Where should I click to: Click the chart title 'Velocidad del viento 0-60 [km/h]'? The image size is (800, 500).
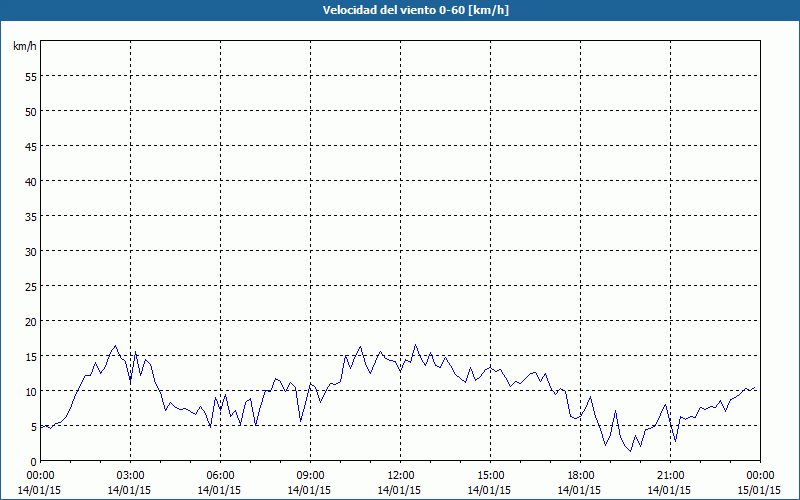[x=416, y=10]
